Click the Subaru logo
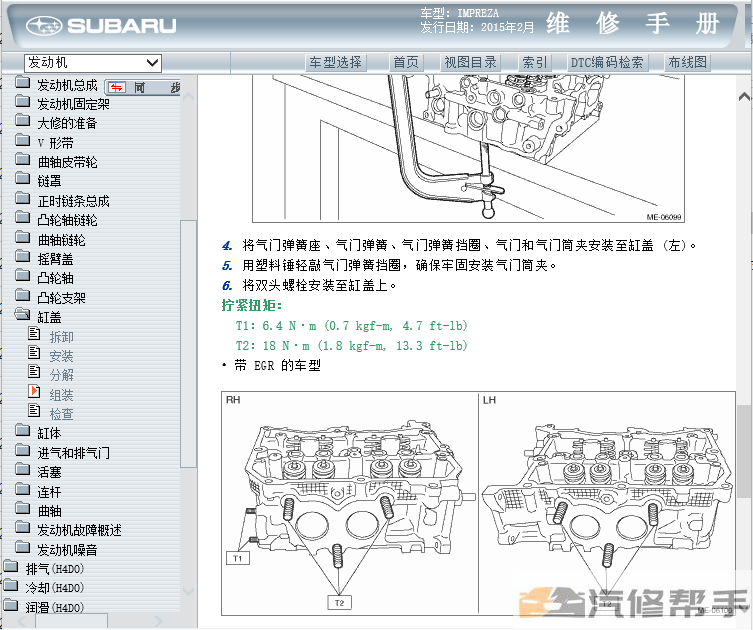 [101, 25]
